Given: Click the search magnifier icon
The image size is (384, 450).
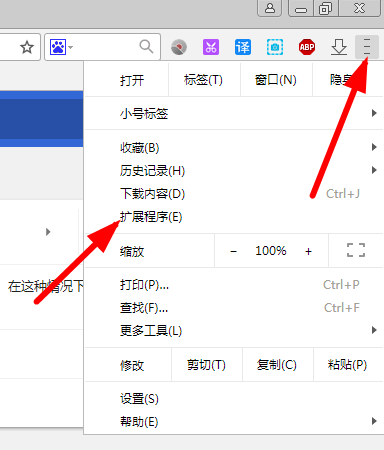Looking at the screenshot, I should [146, 47].
